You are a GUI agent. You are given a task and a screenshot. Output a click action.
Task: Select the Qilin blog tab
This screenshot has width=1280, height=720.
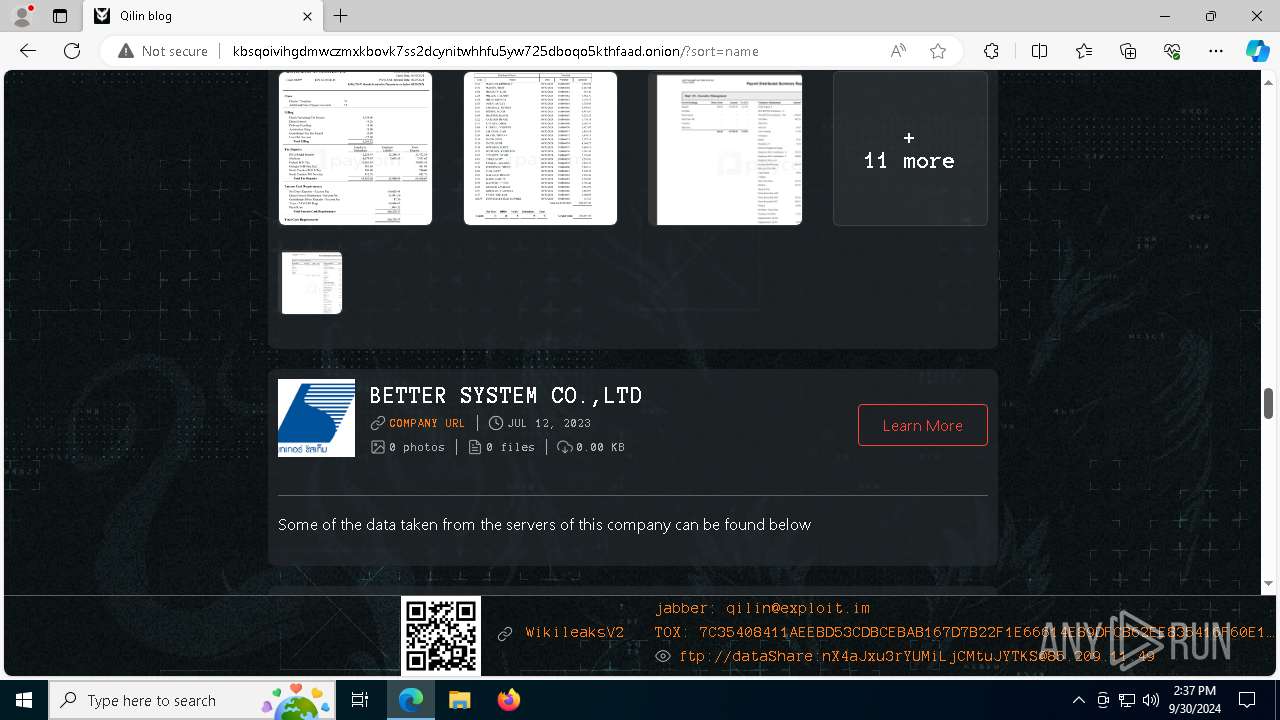204,16
